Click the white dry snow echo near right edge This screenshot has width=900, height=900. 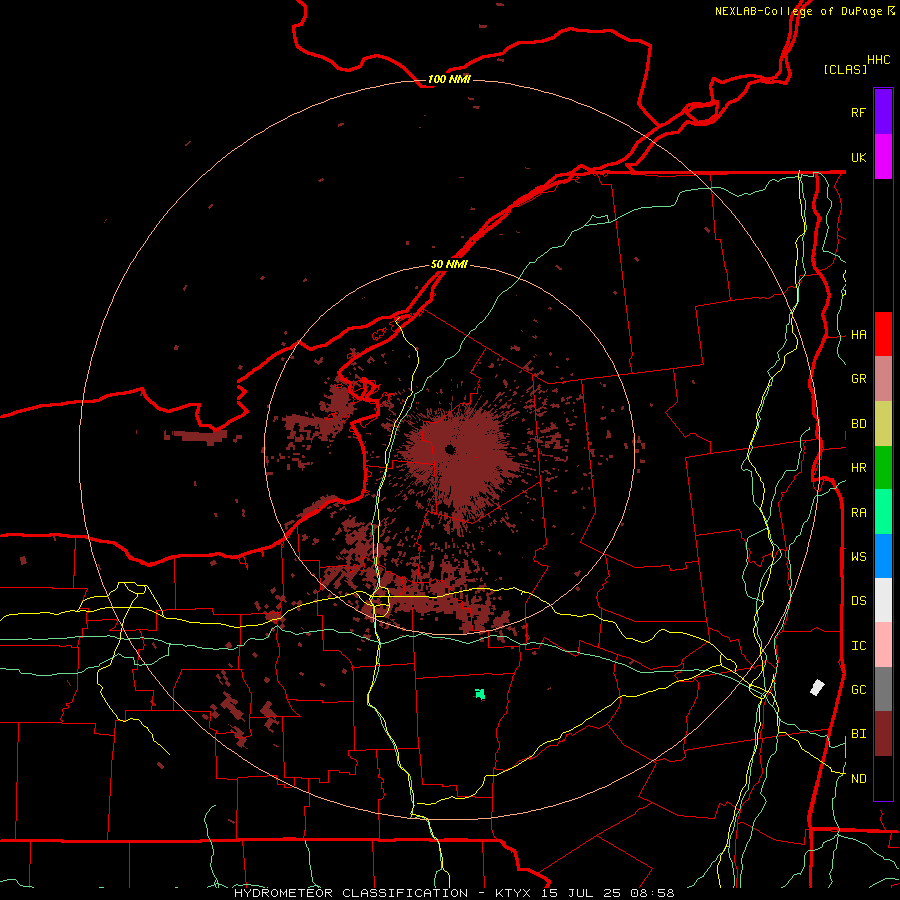[x=817, y=687]
